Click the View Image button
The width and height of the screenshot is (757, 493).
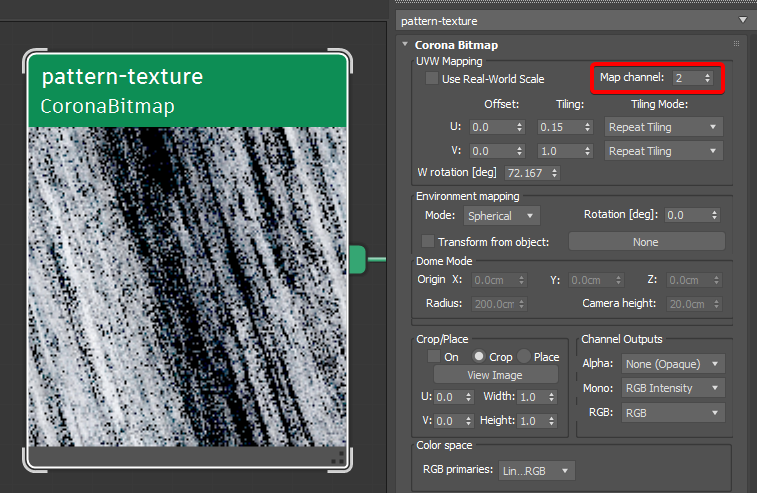pos(494,375)
